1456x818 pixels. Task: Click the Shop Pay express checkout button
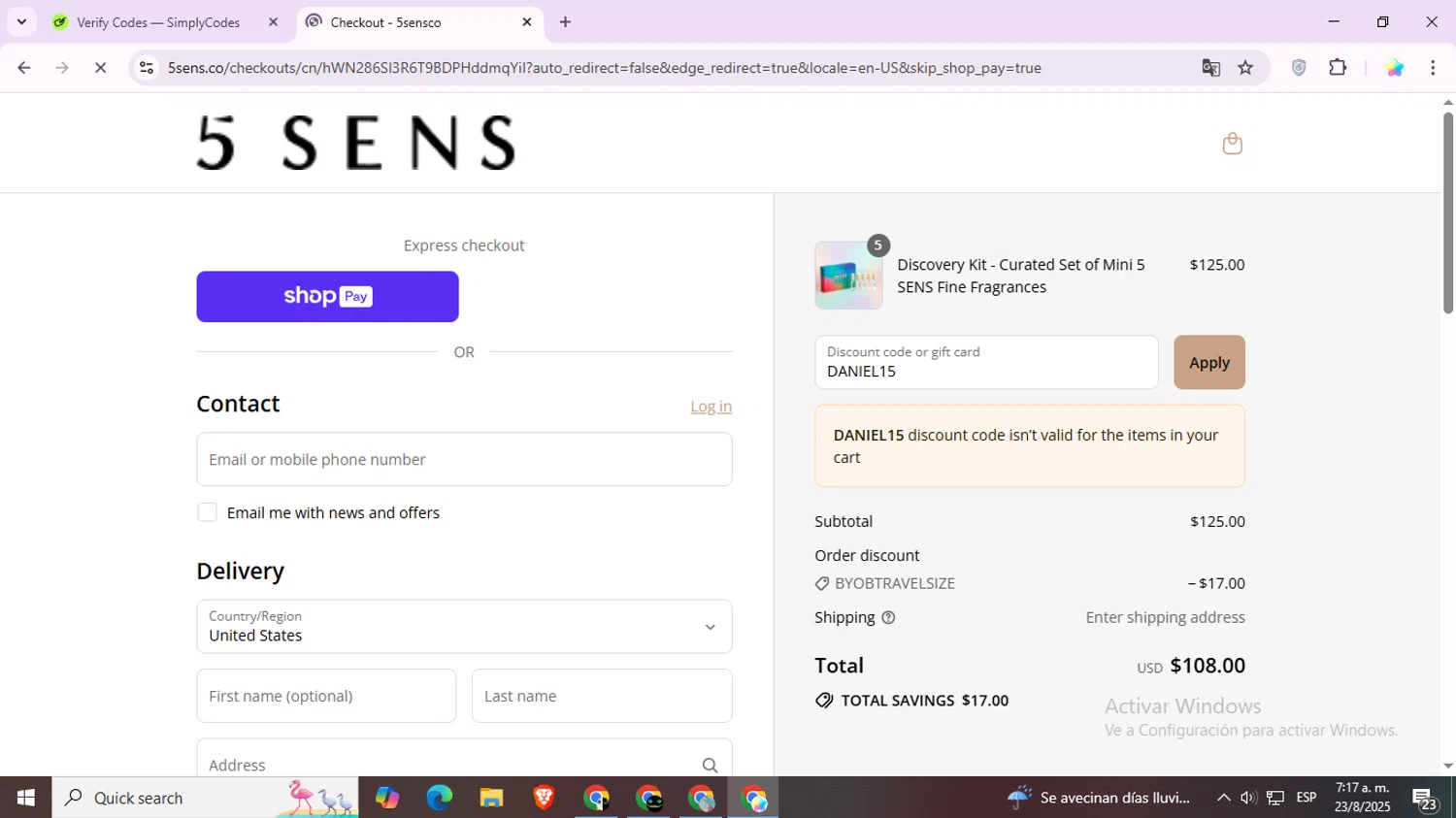[327, 296]
